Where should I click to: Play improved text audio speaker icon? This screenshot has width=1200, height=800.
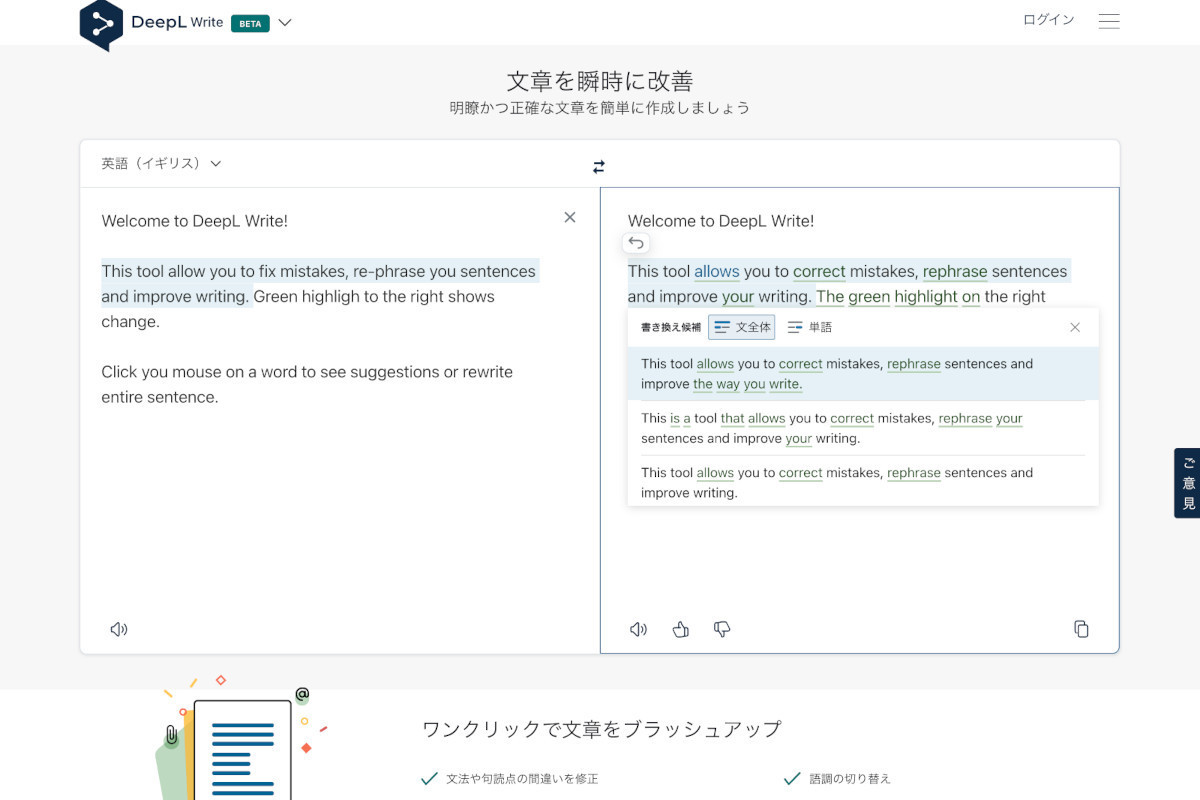click(638, 629)
